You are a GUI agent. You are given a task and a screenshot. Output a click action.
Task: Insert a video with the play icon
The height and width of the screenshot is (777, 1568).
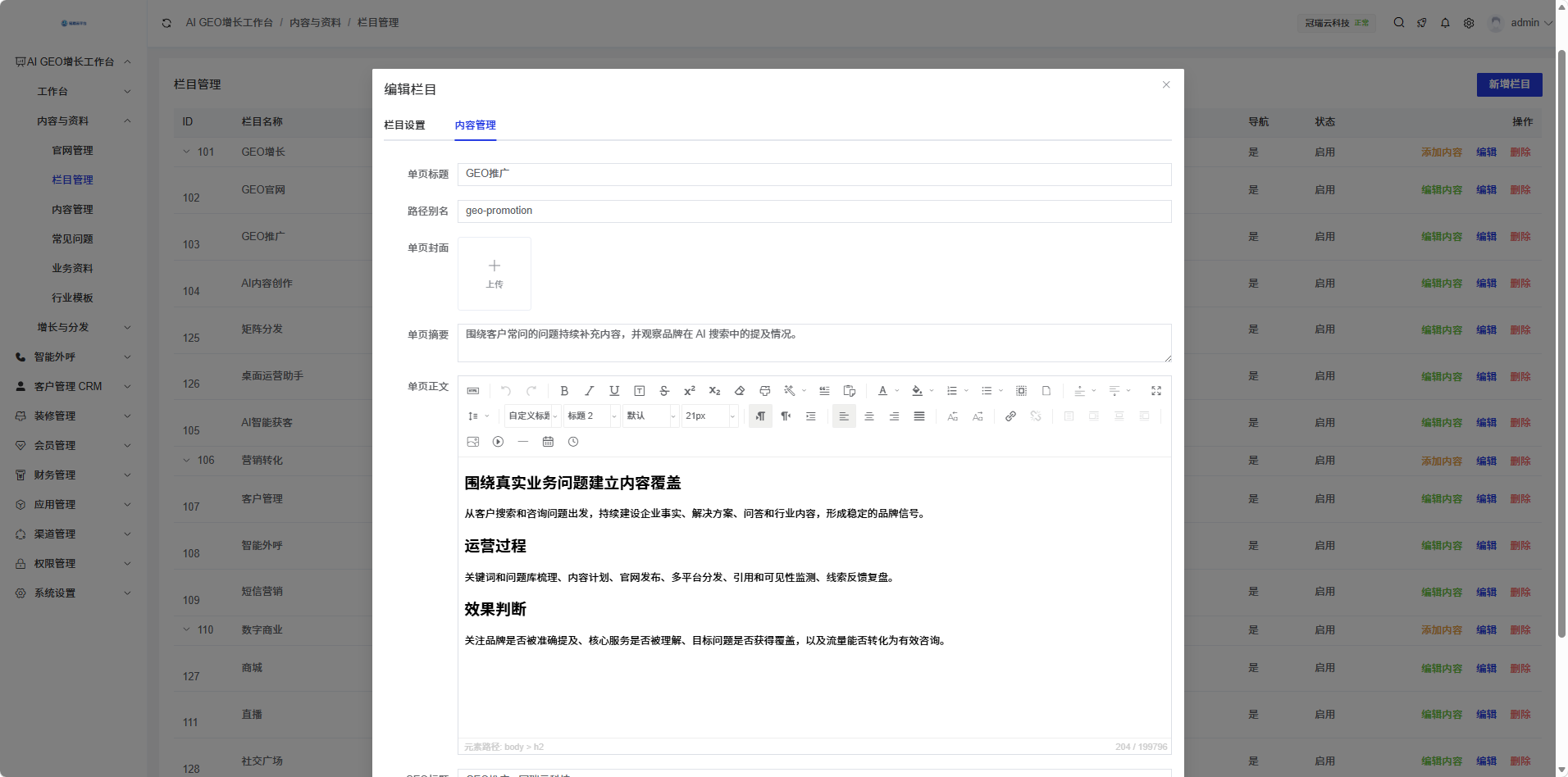coord(498,442)
